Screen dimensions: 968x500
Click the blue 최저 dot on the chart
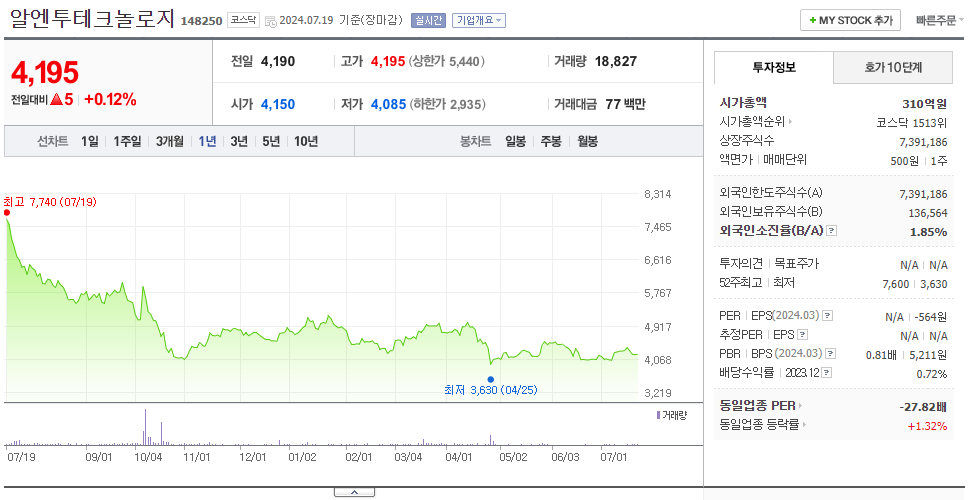click(x=491, y=380)
